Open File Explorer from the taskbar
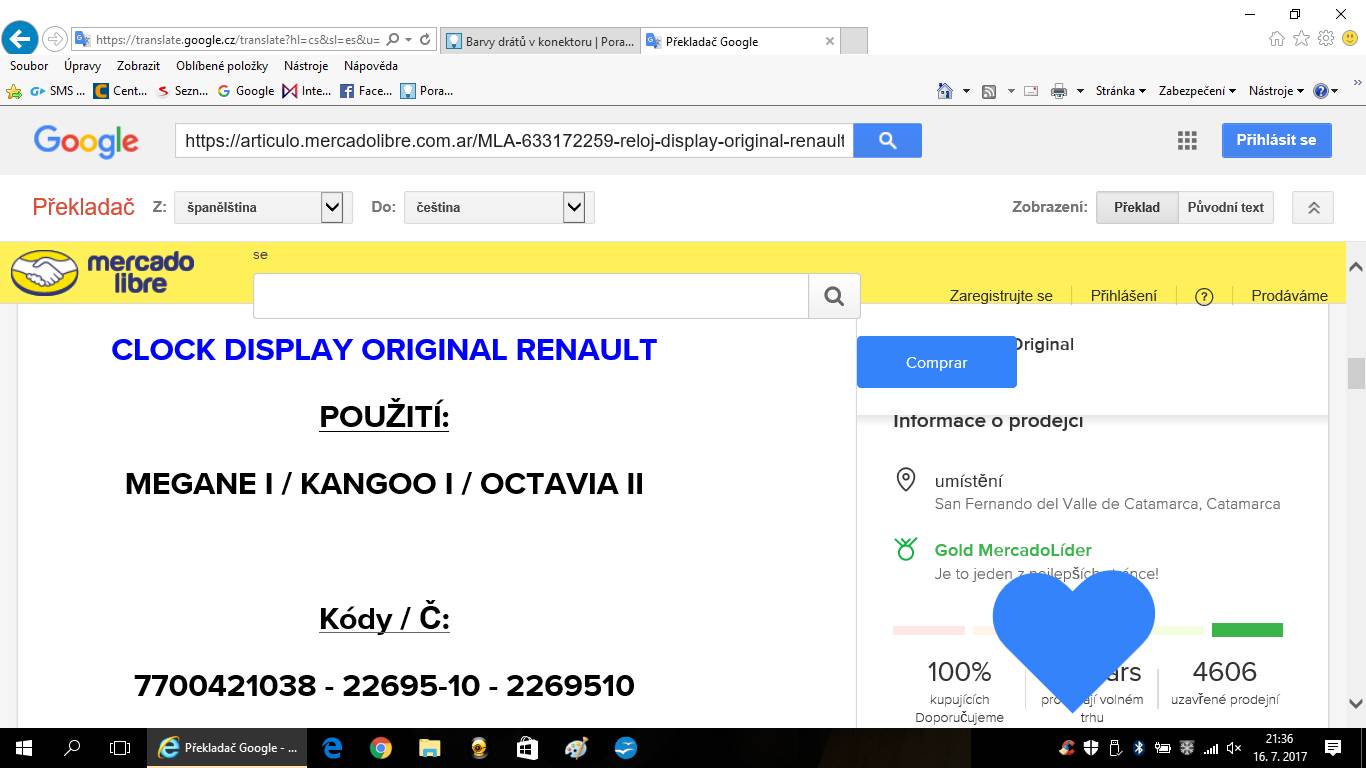The image size is (1366, 768). (429, 747)
